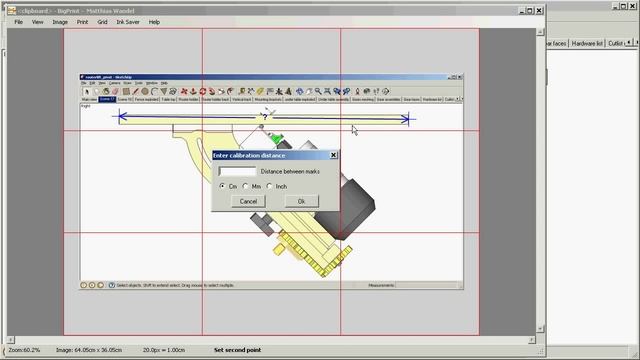
Task: Minimize the background window
Action: pos(616,6)
